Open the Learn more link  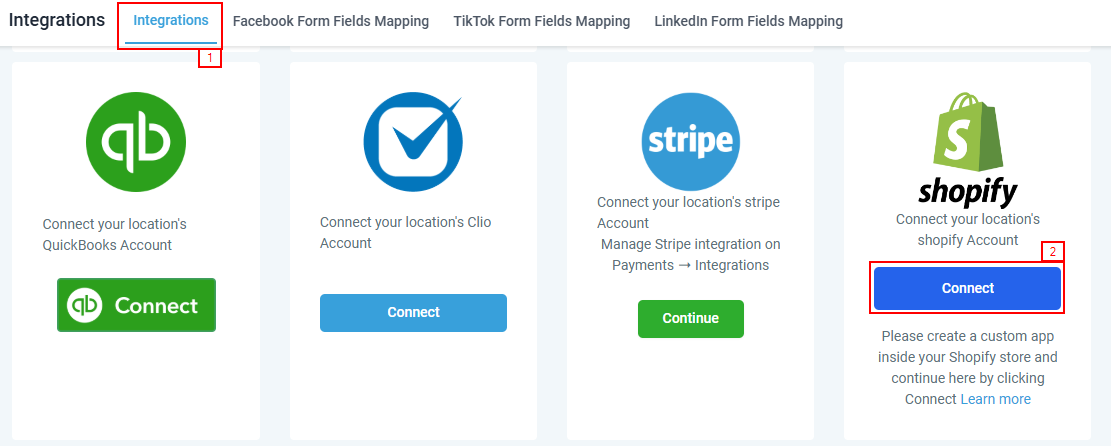(995, 399)
